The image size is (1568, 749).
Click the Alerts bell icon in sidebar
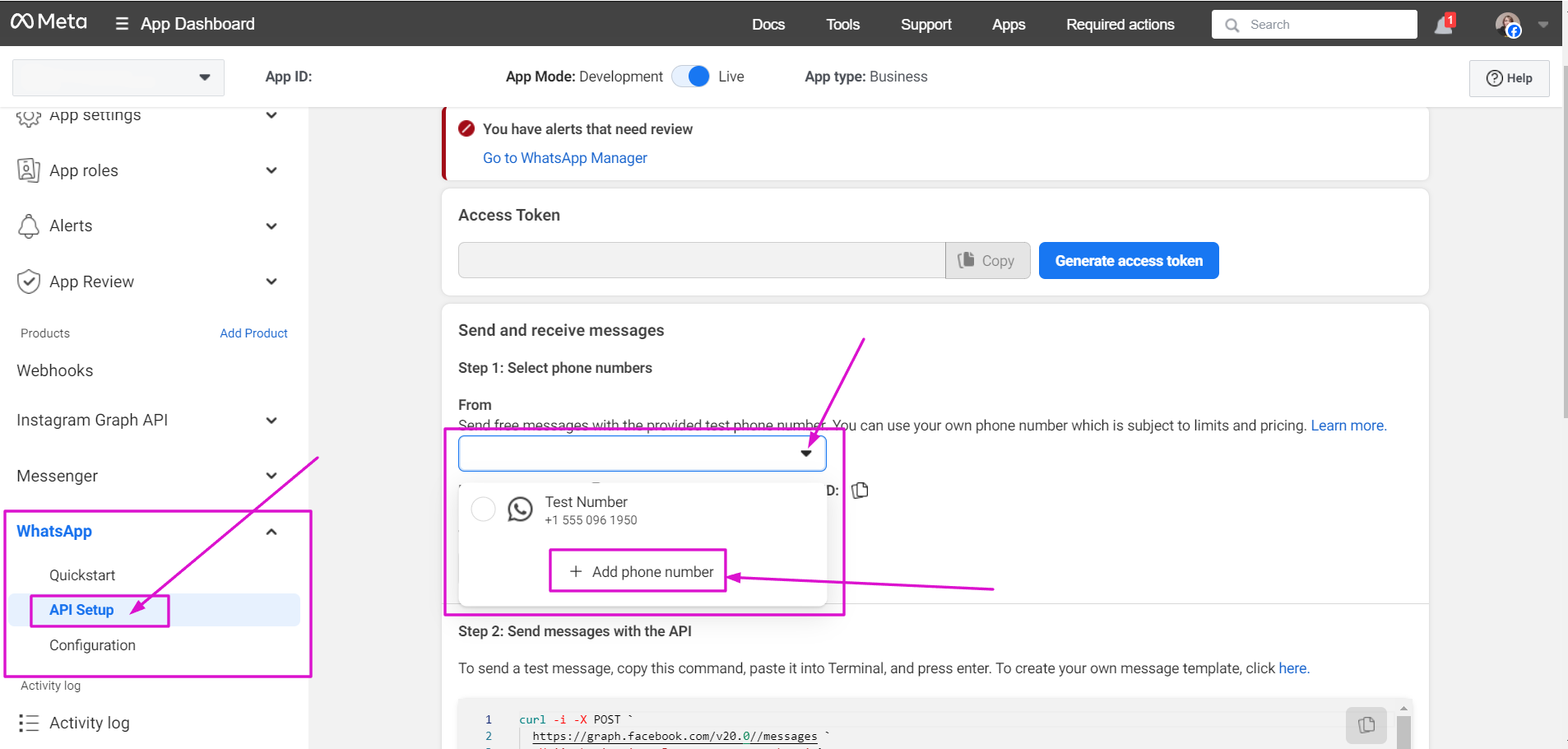point(29,226)
